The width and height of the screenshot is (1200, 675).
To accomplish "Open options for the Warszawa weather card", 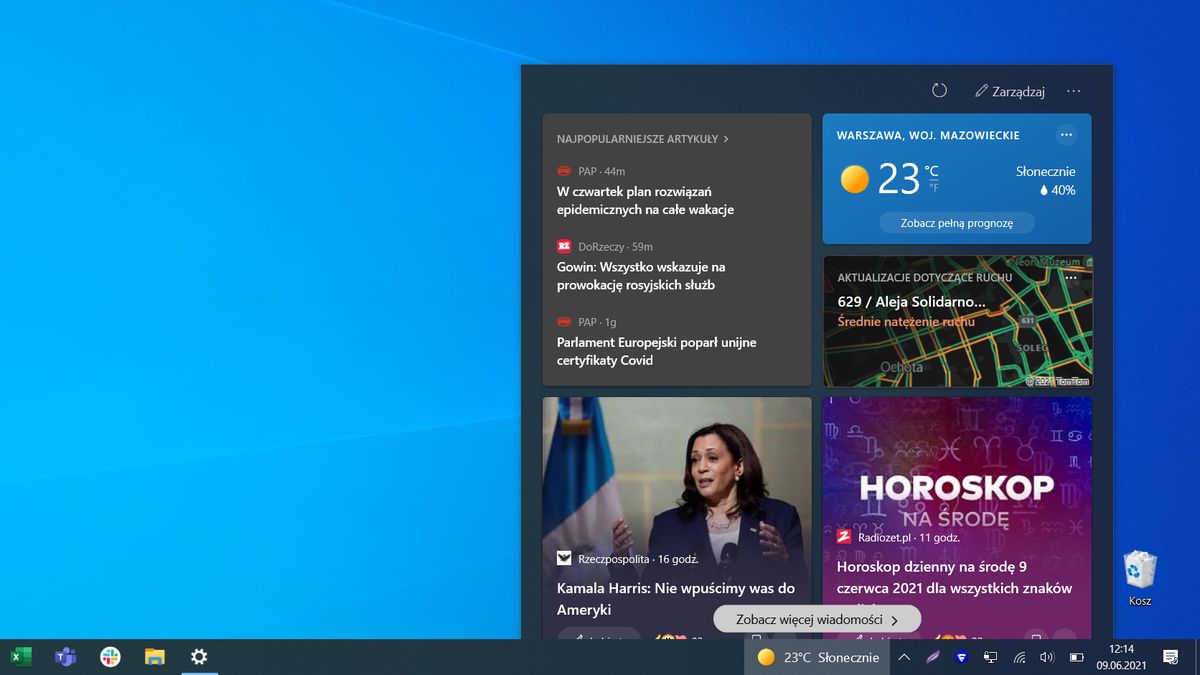I will (x=1066, y=134).
